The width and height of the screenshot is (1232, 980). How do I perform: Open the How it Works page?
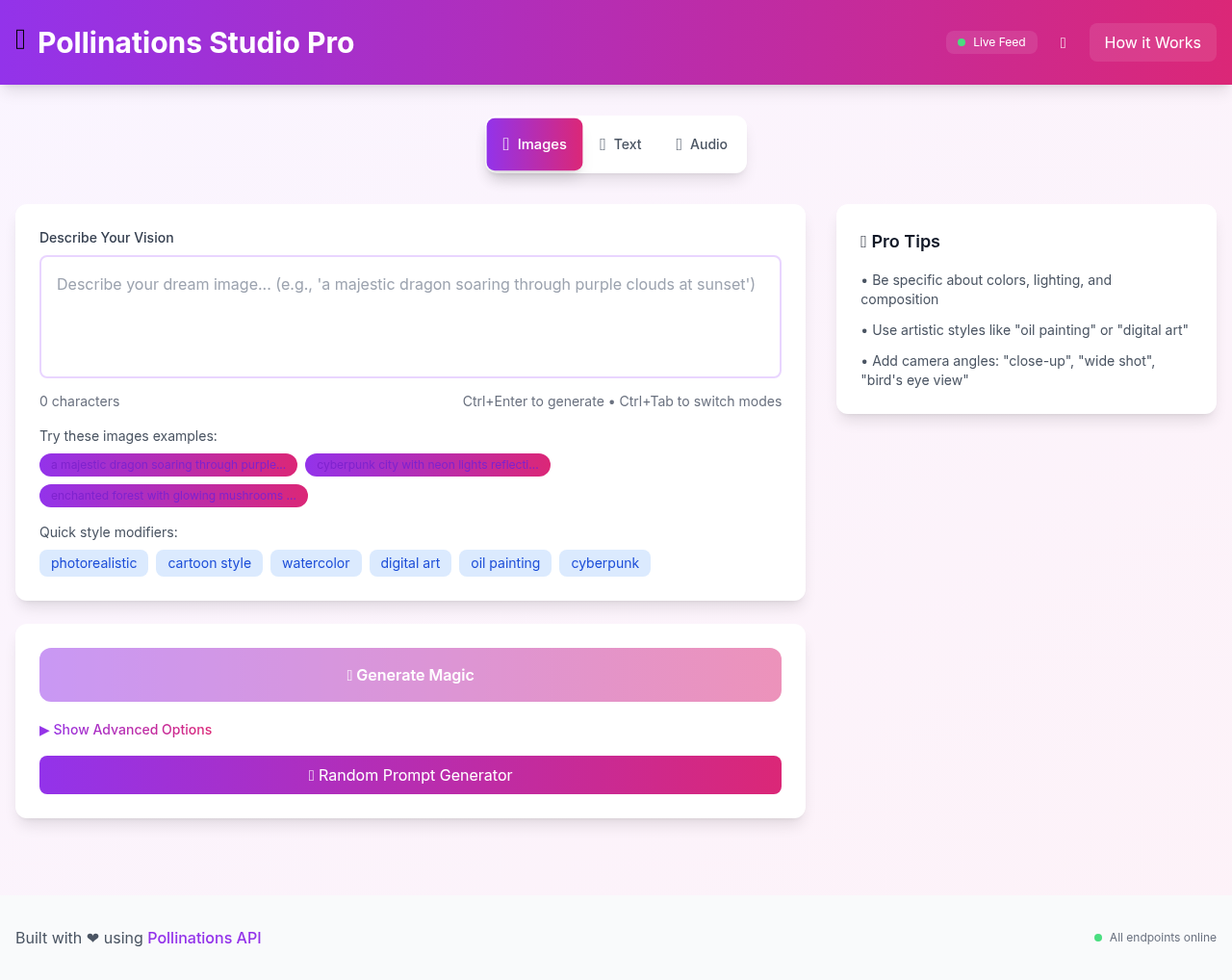click(1152, 42)
